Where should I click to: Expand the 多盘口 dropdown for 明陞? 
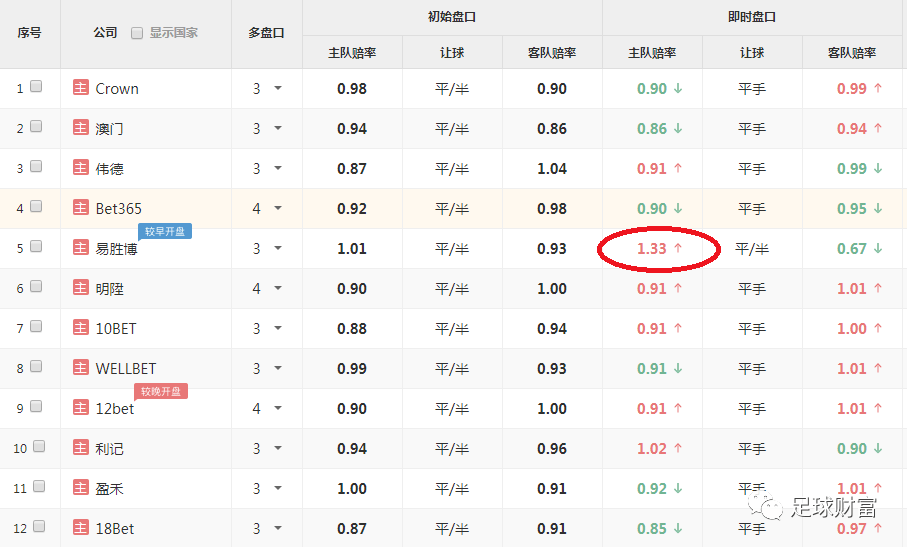click(x=278, y=288)
